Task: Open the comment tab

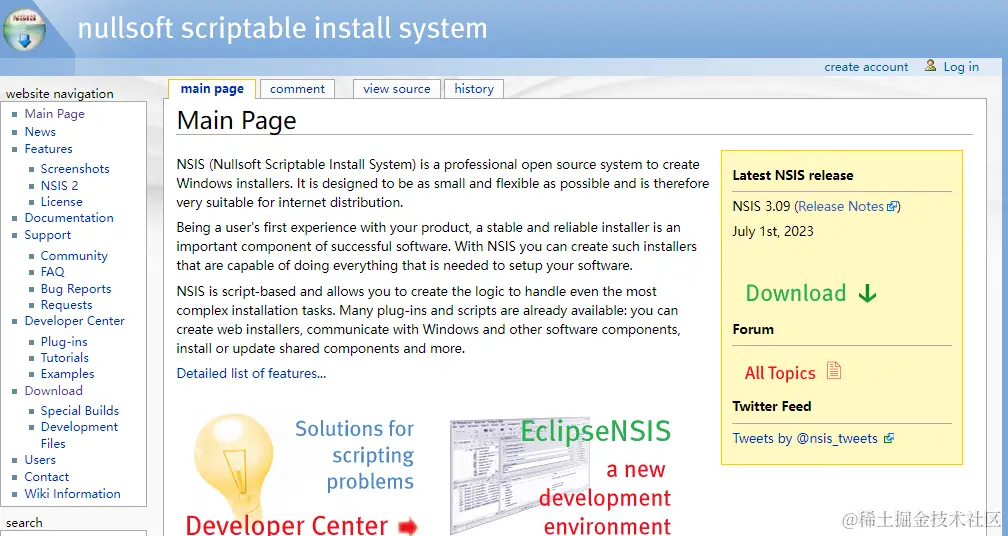Action: 297,89
